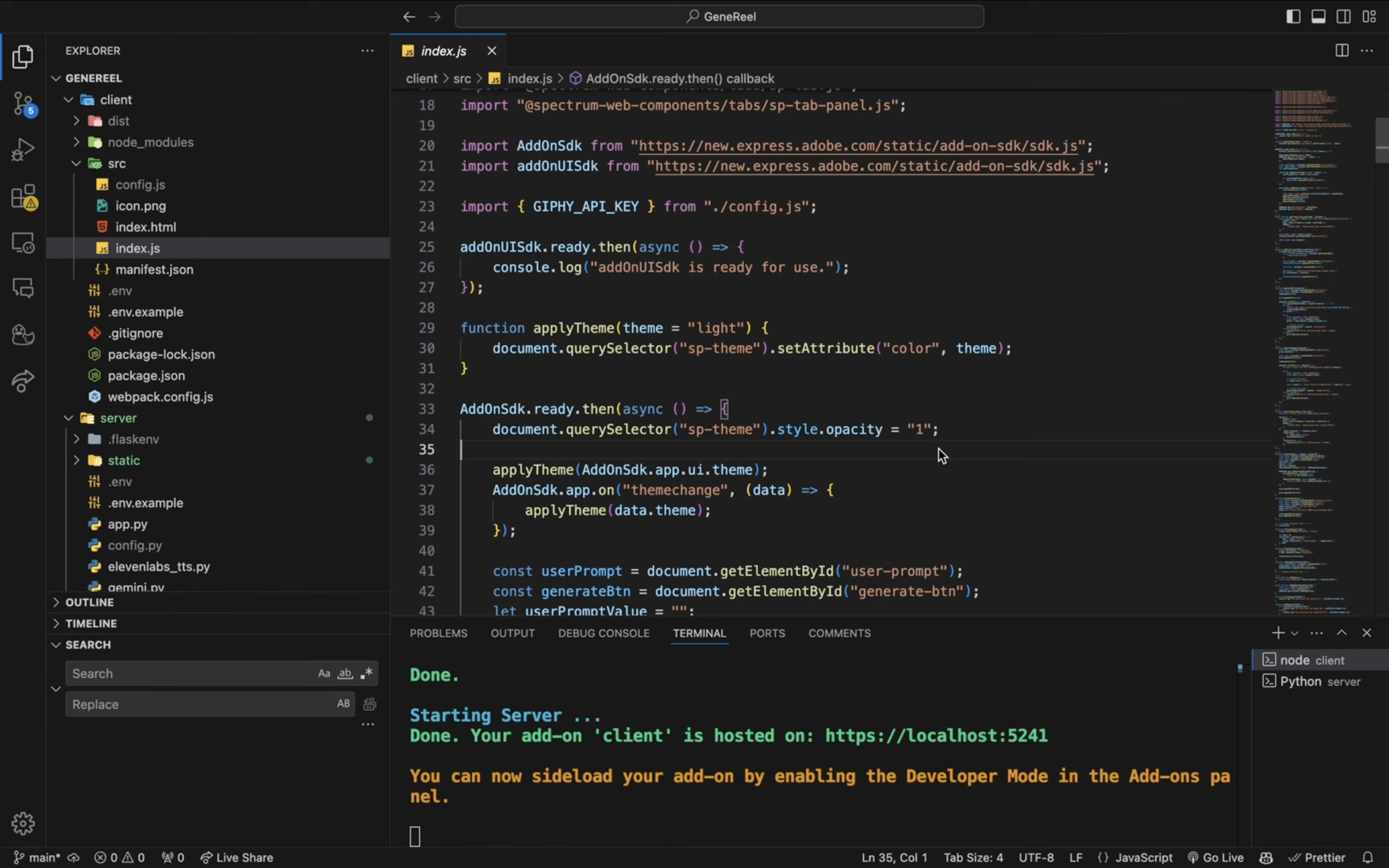Open the new terminal launch profile dropdown

[x=1294, y=633]
